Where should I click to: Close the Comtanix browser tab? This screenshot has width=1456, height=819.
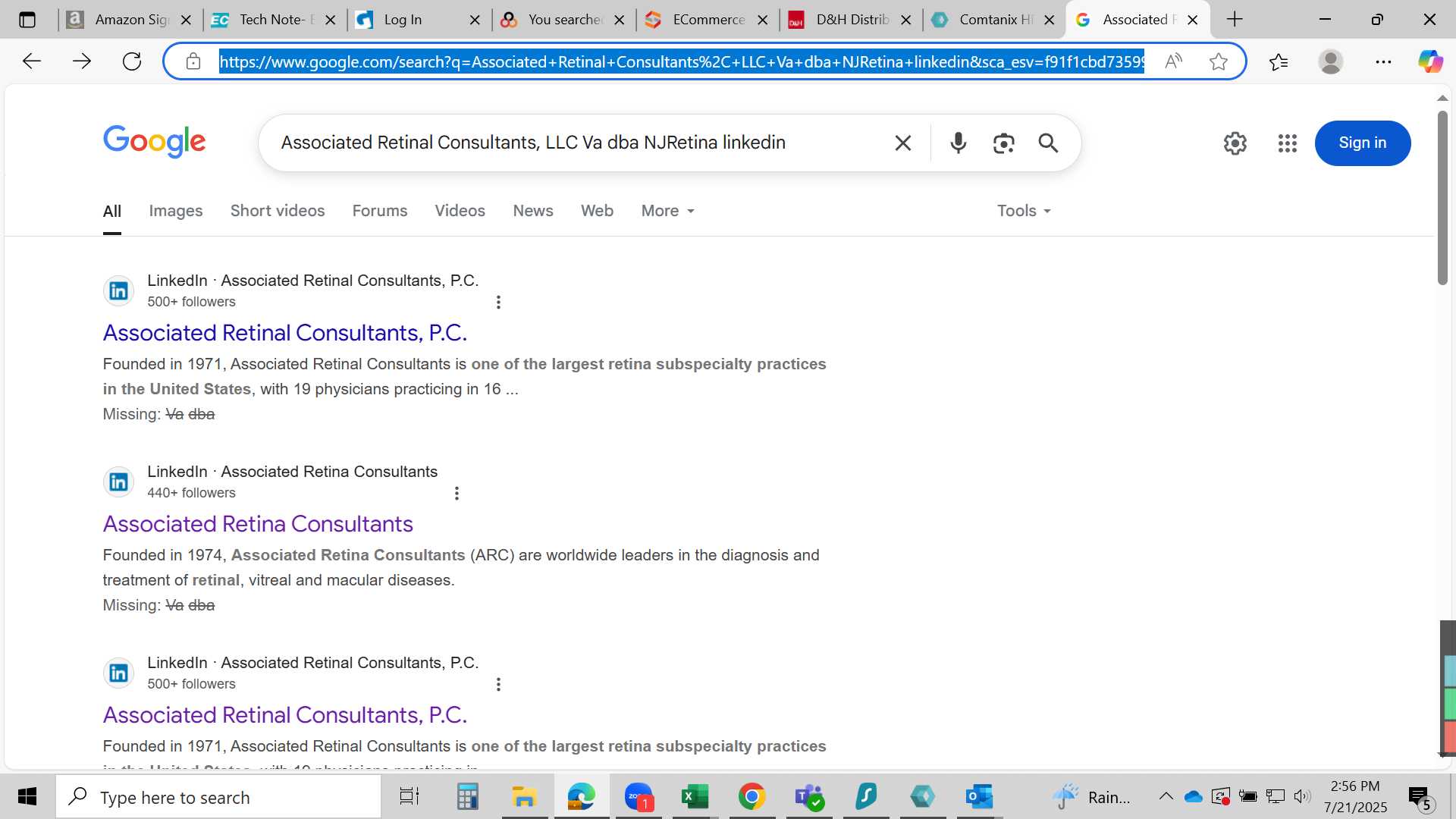(x=1050, y=20)
